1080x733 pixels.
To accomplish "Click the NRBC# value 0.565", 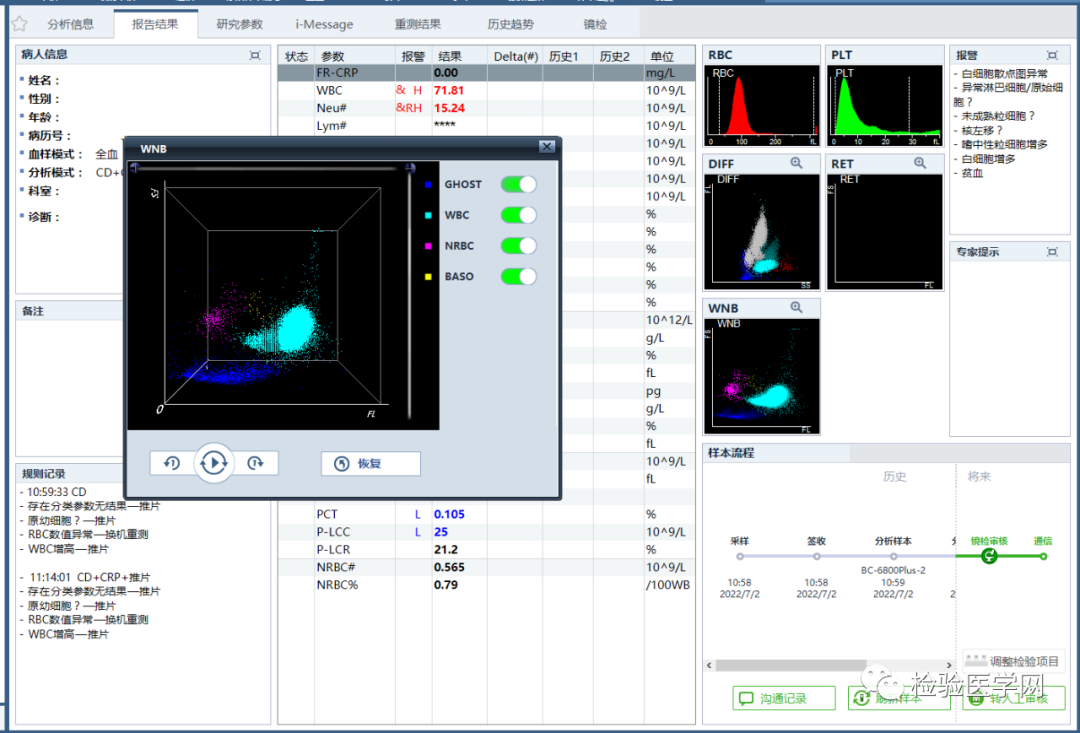I will 449,567.
